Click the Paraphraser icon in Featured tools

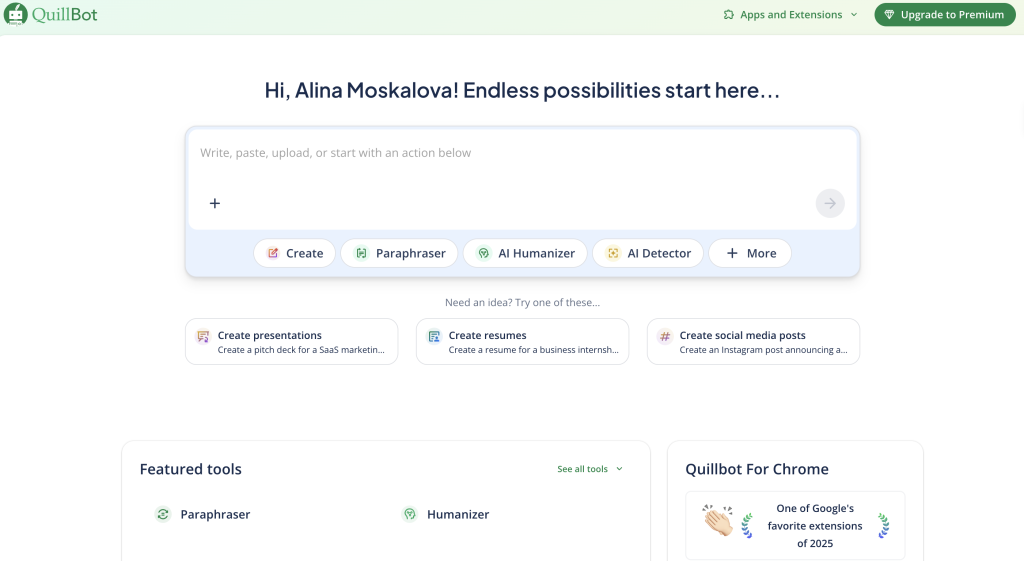coord(163,514)
